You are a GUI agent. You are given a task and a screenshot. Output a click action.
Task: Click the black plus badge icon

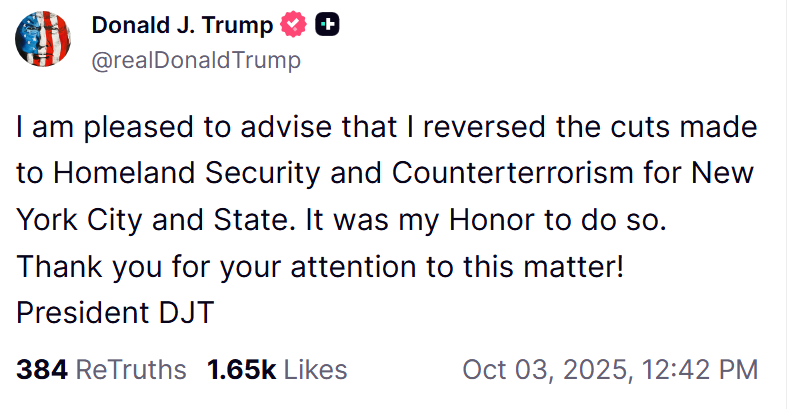pyautogui.click(x=326, y=27)
